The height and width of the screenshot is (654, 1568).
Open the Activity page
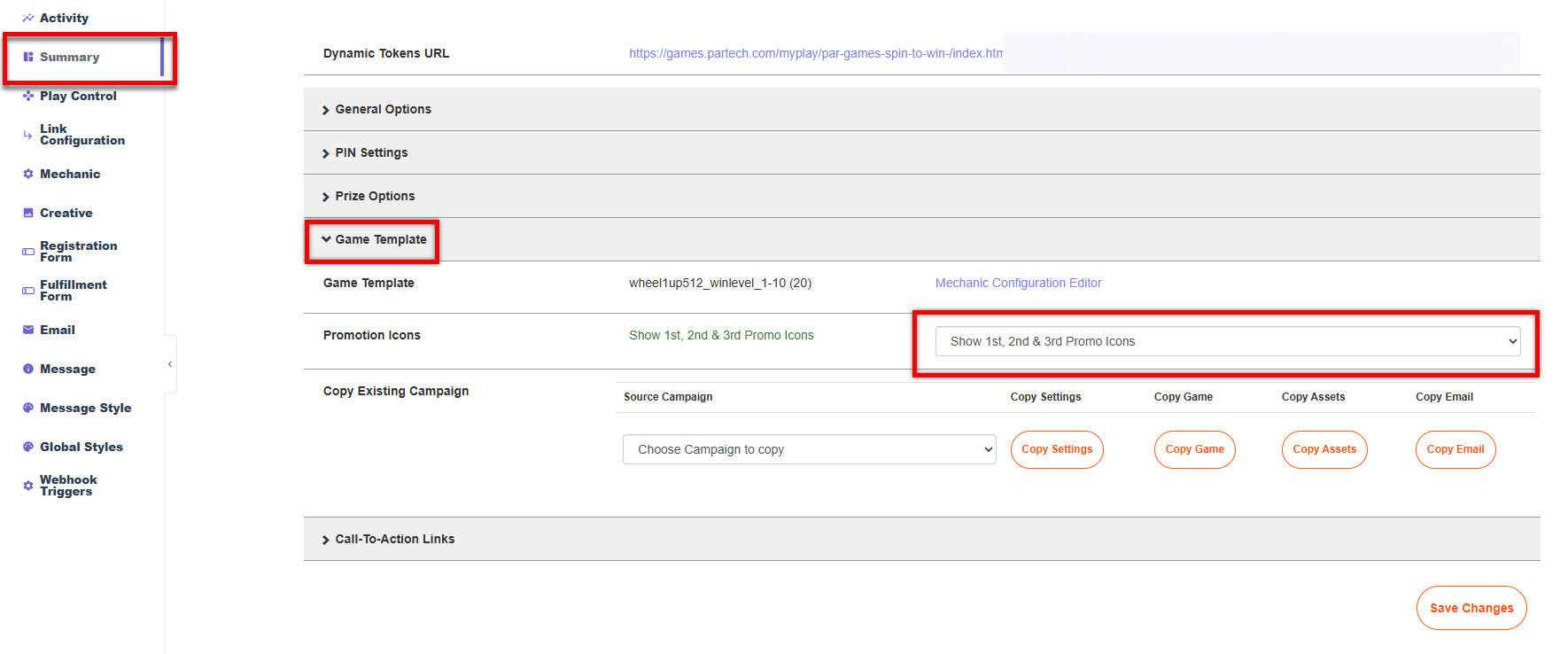64,18
